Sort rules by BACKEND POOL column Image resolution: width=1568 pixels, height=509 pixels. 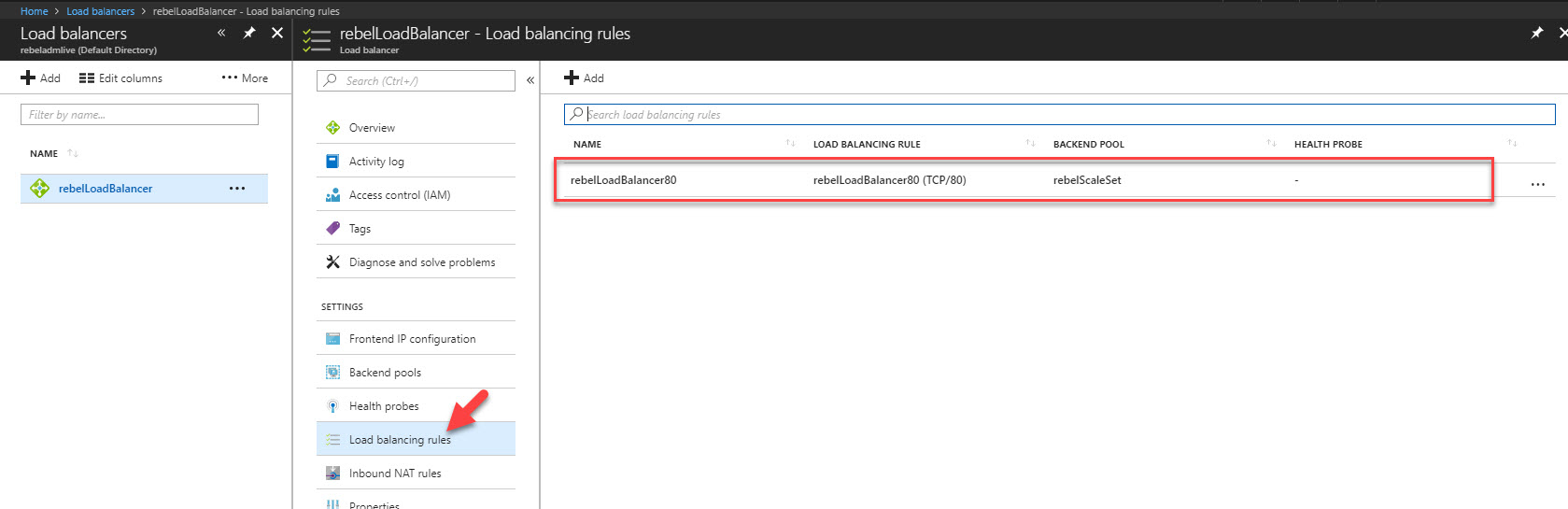click(x=1271, y=144)
